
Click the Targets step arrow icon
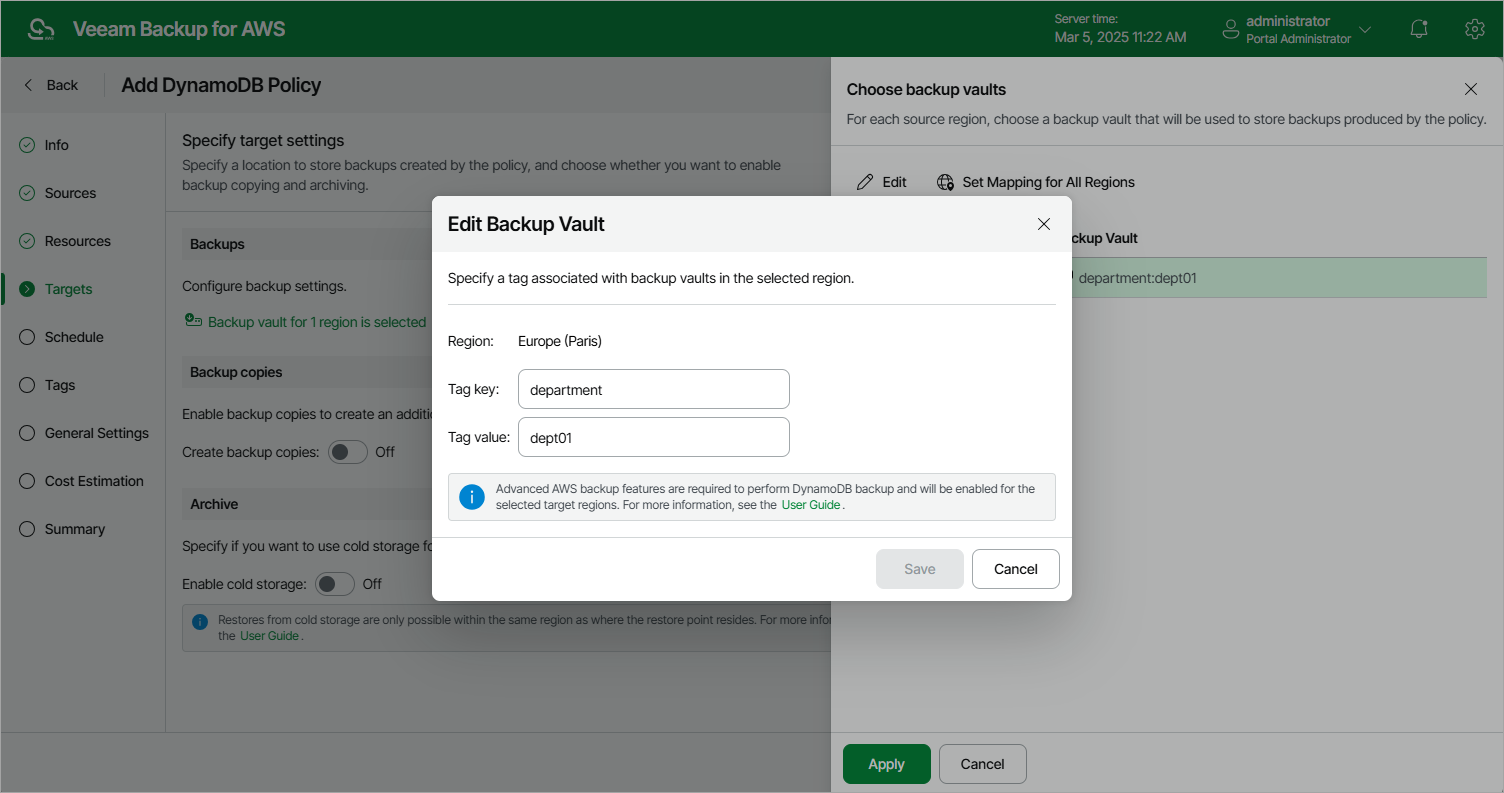pyautogui.click(x=27, y=289)
